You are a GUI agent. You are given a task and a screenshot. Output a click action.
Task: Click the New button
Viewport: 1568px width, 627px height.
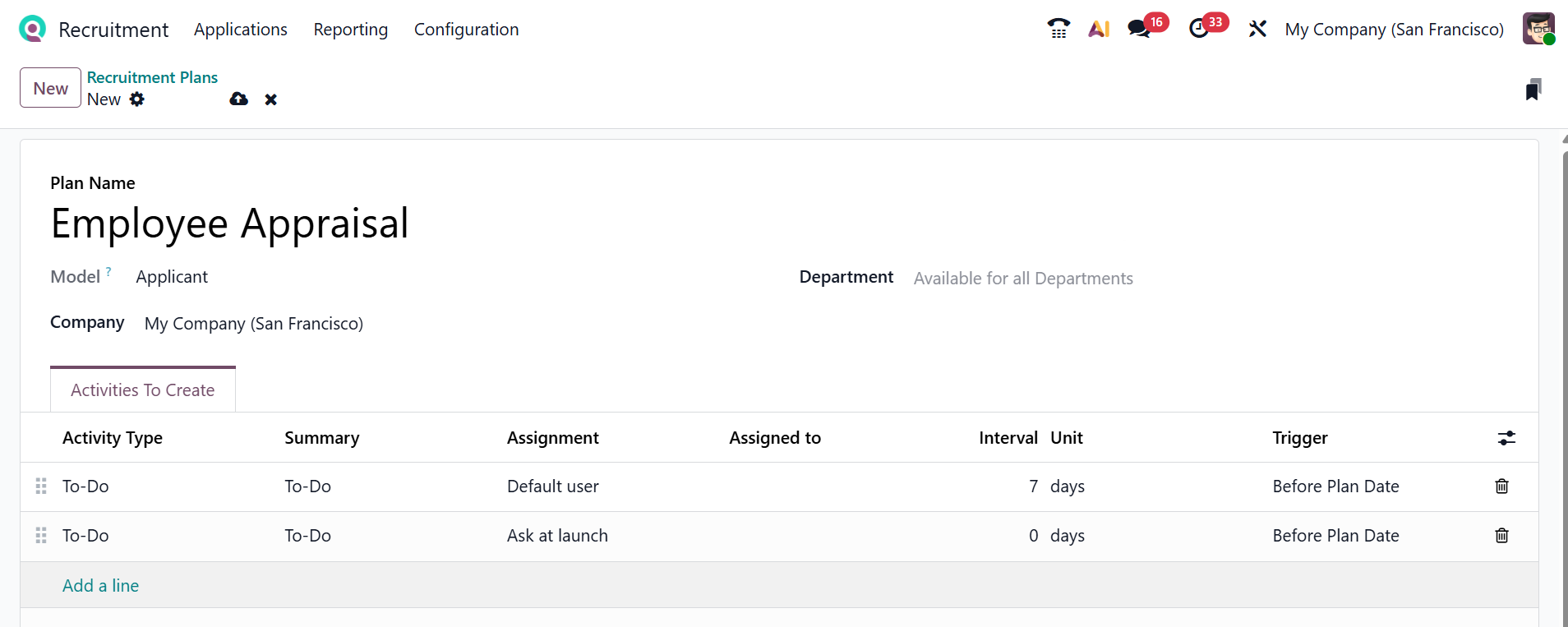[x=50, y=88]
